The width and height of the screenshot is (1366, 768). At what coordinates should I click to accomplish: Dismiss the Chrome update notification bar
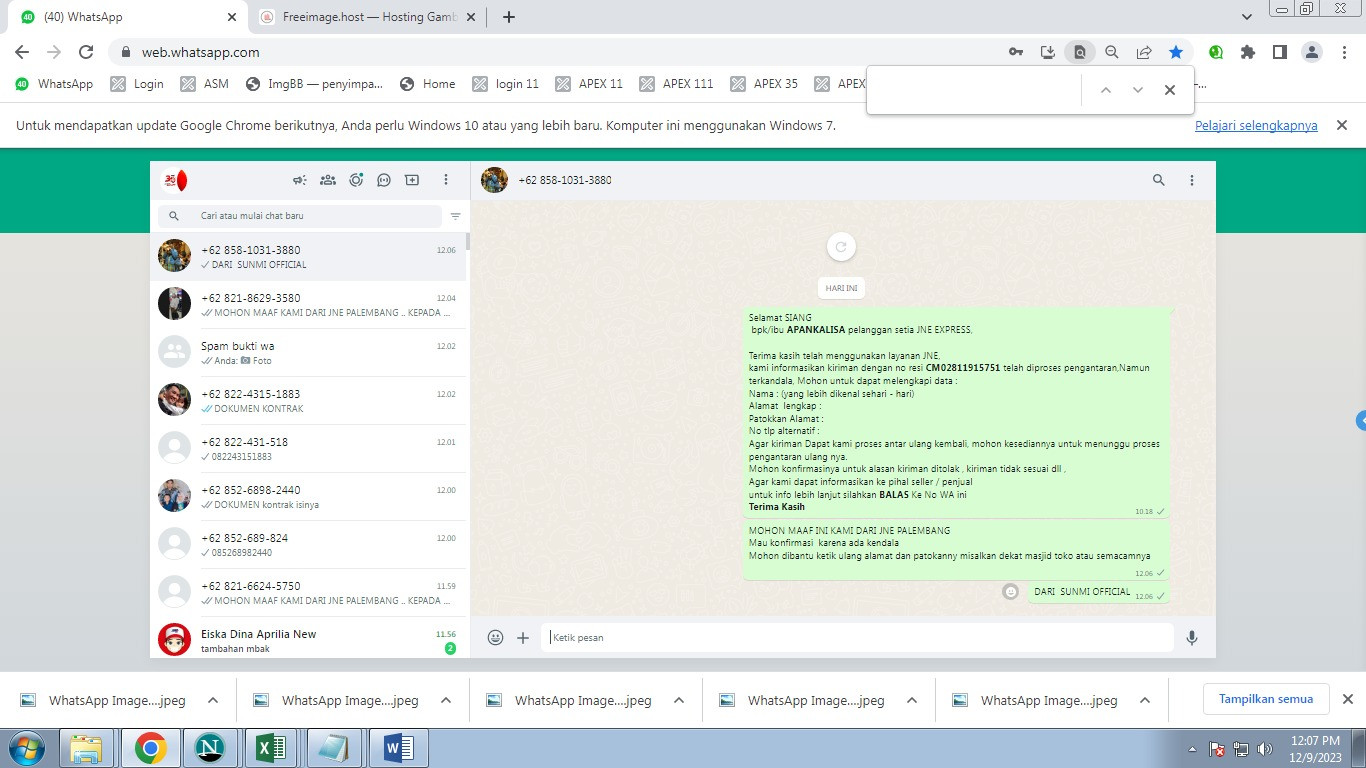1342,125
